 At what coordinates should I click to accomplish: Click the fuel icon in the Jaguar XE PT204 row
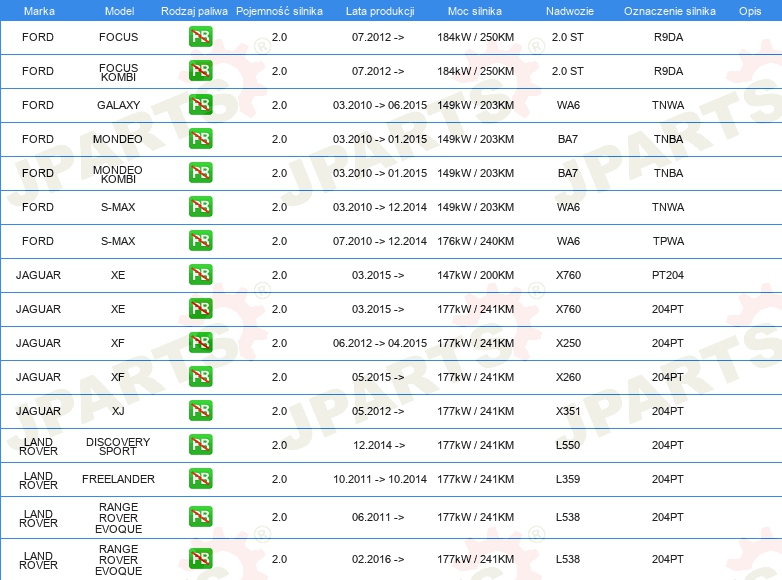pos(200,275)
